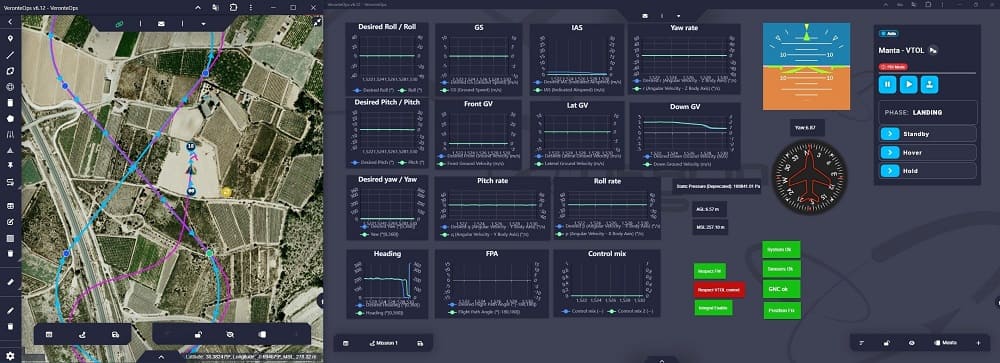
Task: Click the pause button for Manta - VTOL
Action: coord(887,84)
